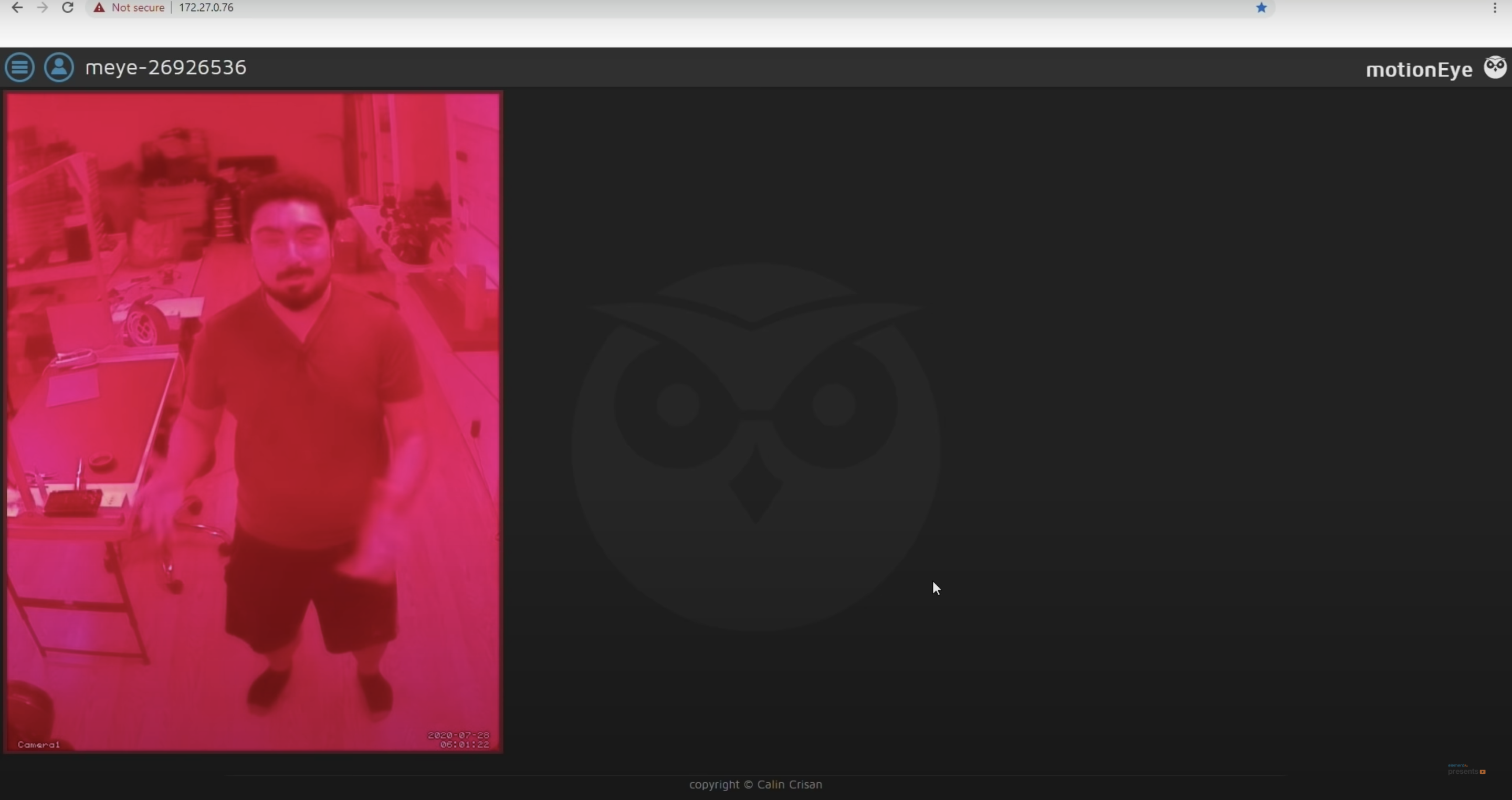This screenshot has height=800, width=1512.
Task: Open the Calin Crisan copyright link
Action: point(790,784)
